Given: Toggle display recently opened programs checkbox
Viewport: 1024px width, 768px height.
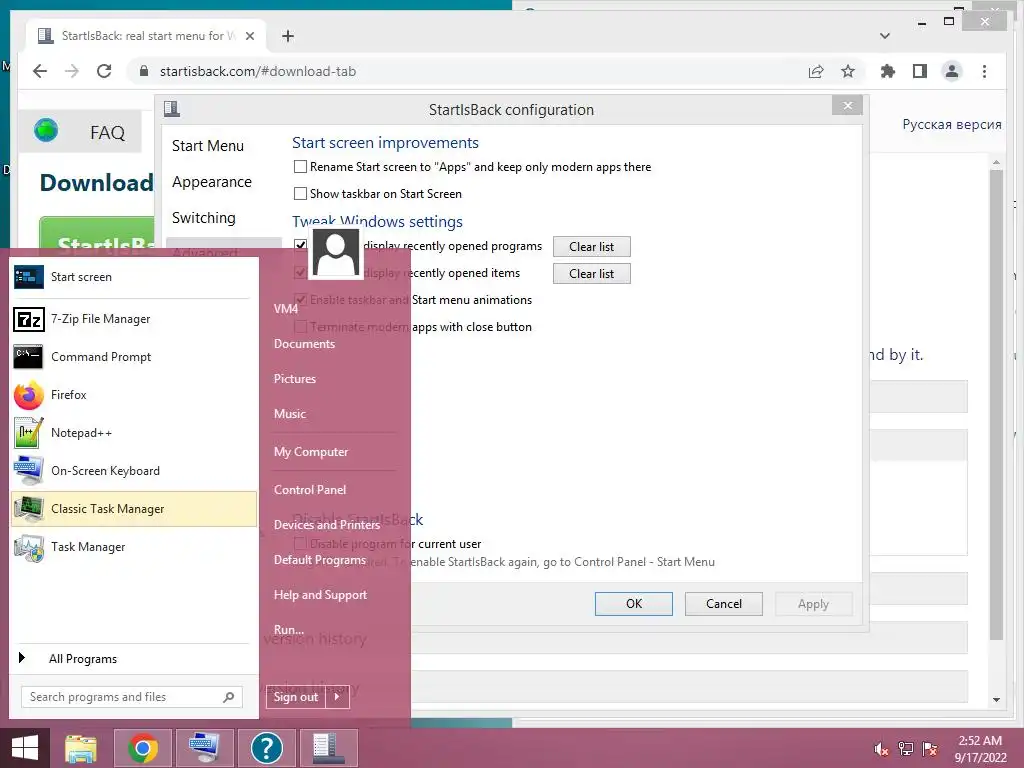Looking at the screenshot, I should 300,246.
